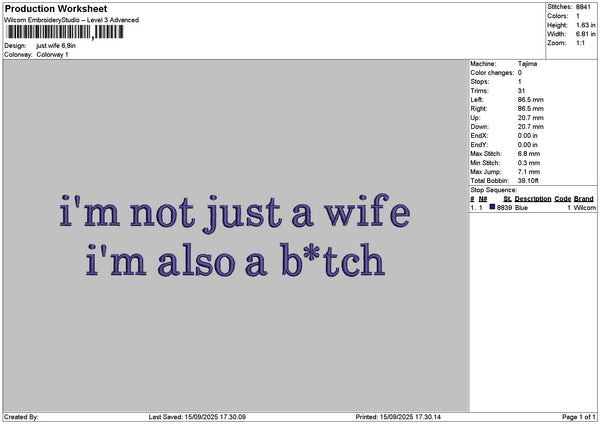Click the Machine value Tajima
Image resolution: width=600 pixels, height=424 pixels.
pos(528,65)
